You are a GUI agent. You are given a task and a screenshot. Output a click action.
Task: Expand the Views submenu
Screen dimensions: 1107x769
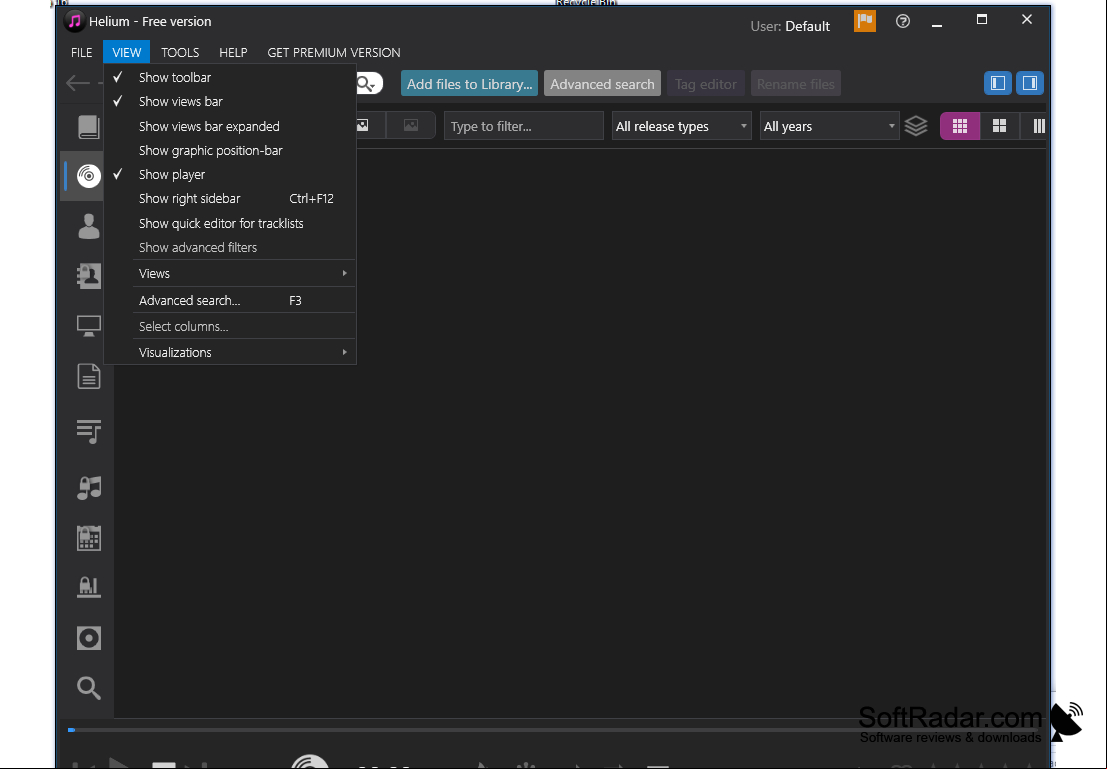229,273
